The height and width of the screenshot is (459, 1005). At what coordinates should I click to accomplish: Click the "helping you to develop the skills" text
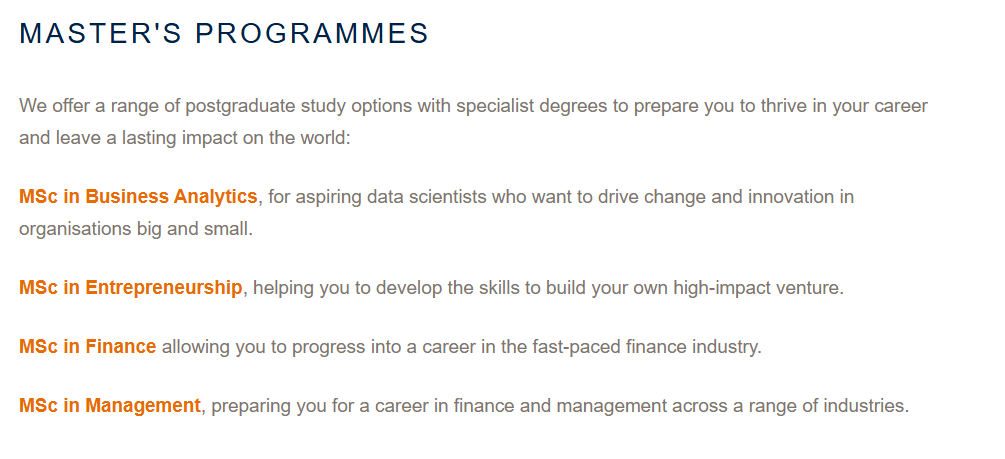379,288
